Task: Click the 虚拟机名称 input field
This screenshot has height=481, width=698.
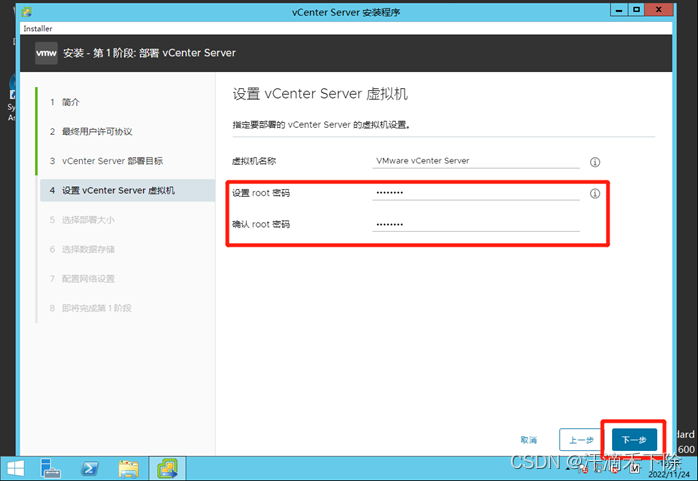Action: [476, 161]
